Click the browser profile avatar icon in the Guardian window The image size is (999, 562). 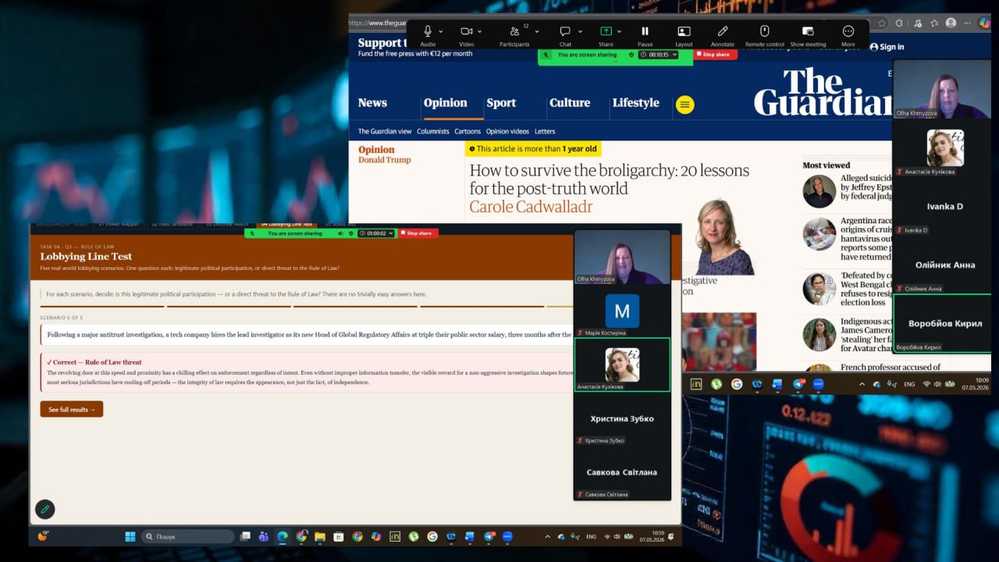(x=951, y=23)
